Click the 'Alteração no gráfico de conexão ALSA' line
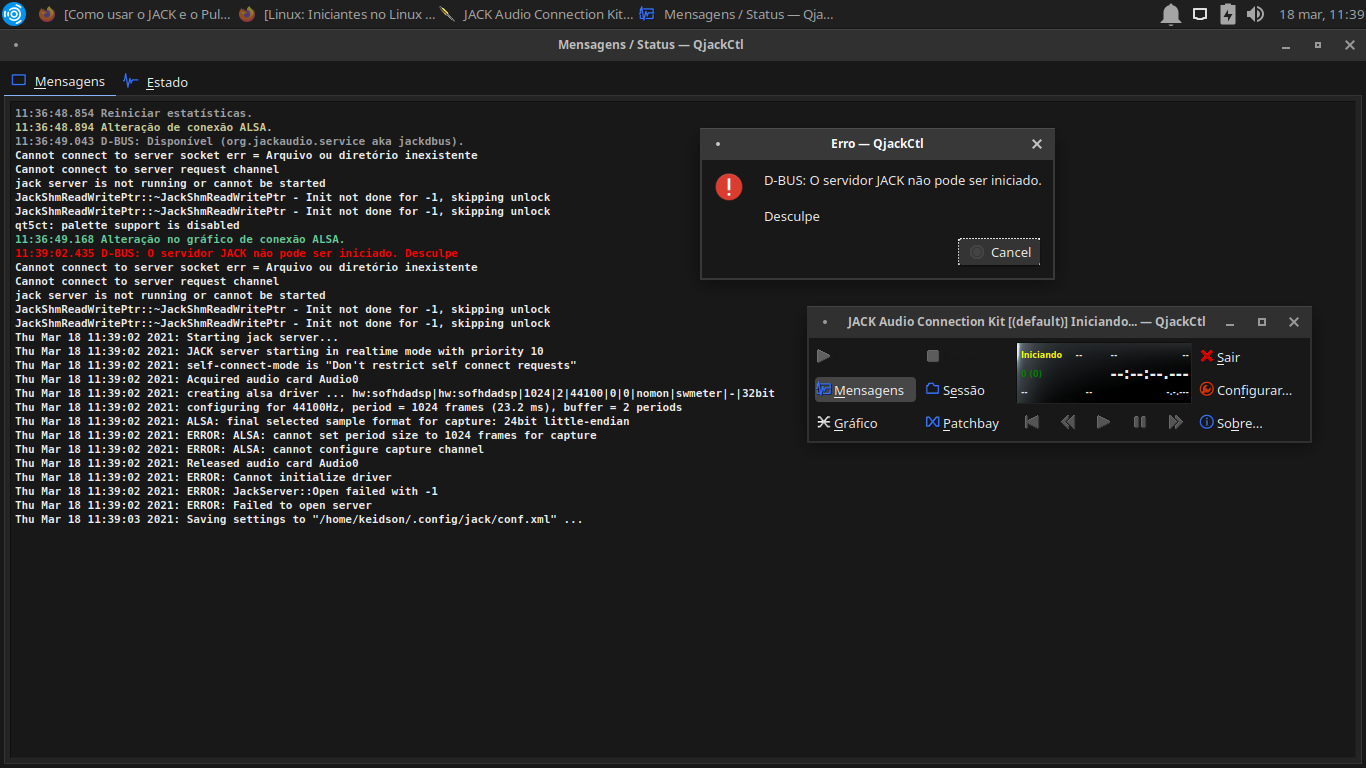The height and width of the screenshot is (768, 1366). [x=180, y=239]
